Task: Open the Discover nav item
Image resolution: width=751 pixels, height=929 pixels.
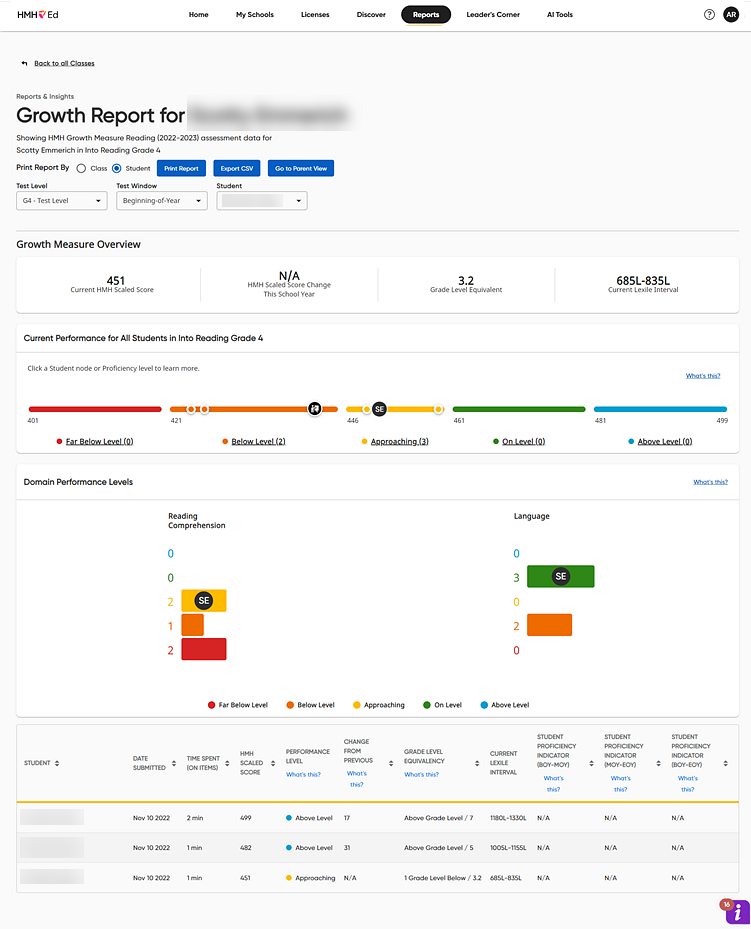Action: [x=371, y=15]
